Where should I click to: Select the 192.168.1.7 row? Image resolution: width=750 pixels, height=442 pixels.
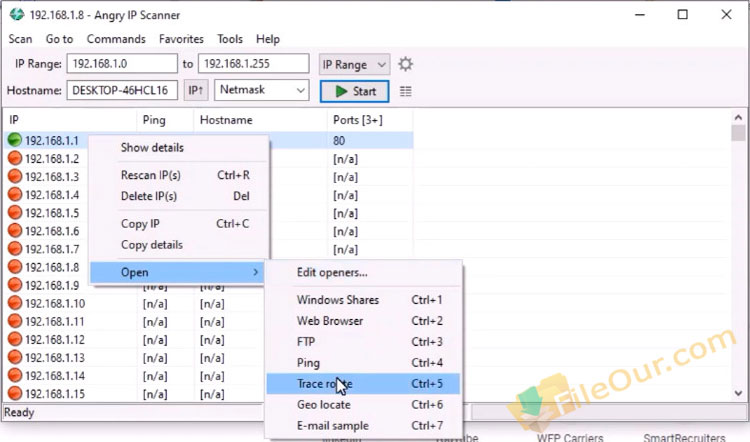[52, 249]
